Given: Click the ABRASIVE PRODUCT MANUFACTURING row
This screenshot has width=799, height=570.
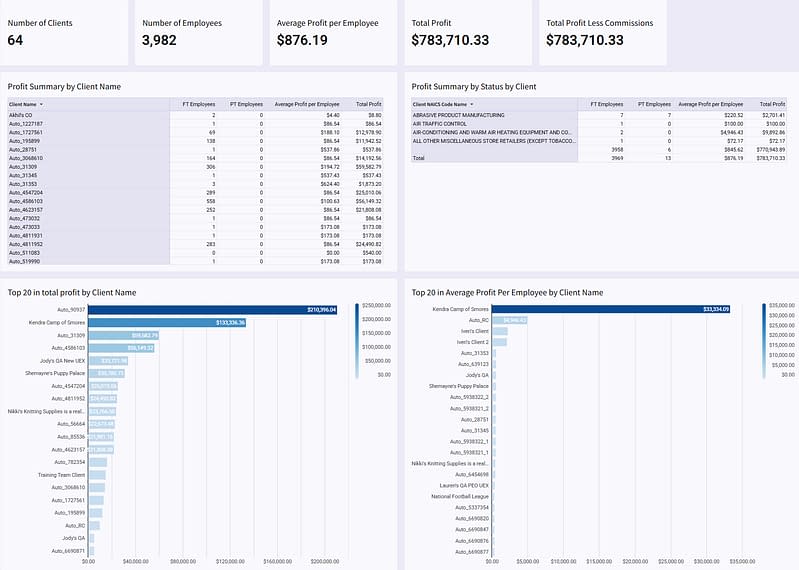Looking at the screenshot, I should coord(494,115).
